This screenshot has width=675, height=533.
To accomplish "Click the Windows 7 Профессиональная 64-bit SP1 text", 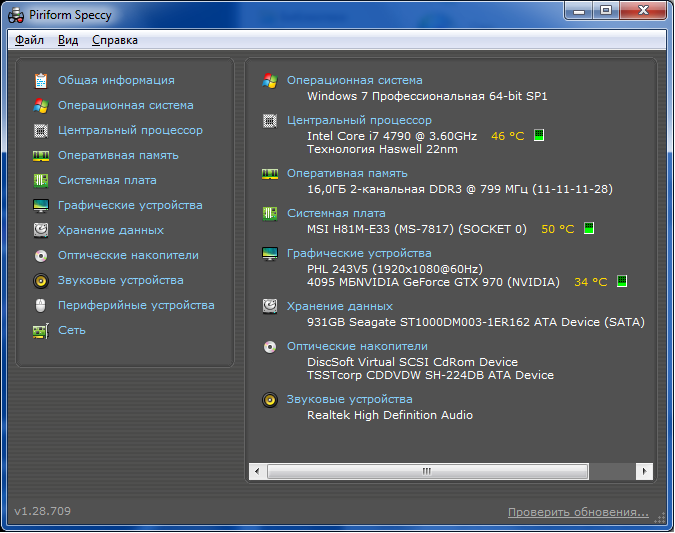I will 427,96.
